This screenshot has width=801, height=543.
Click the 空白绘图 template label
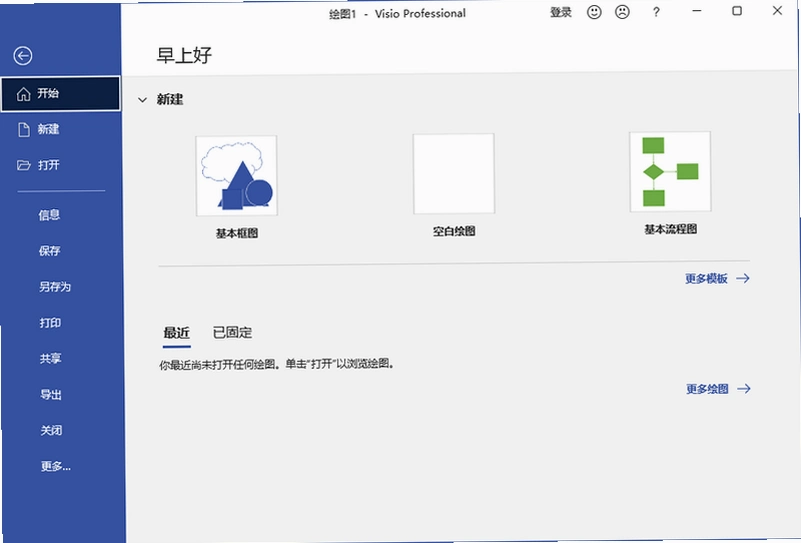tap(454, 231)
